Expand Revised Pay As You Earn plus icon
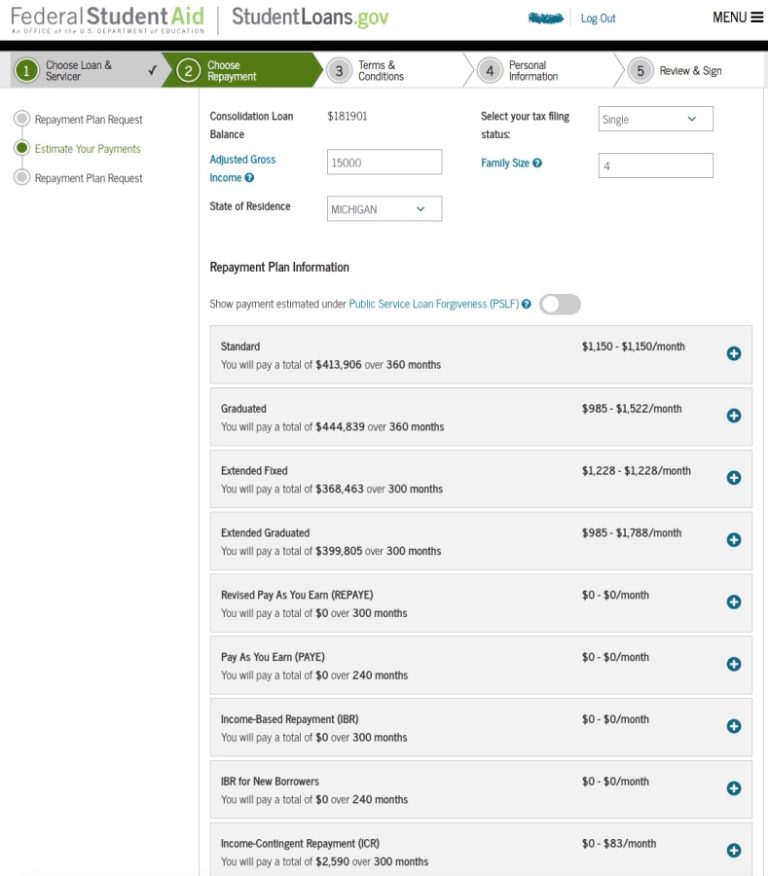Image resolution: width=768 pixels, height=876 pixels. point(733,602)
